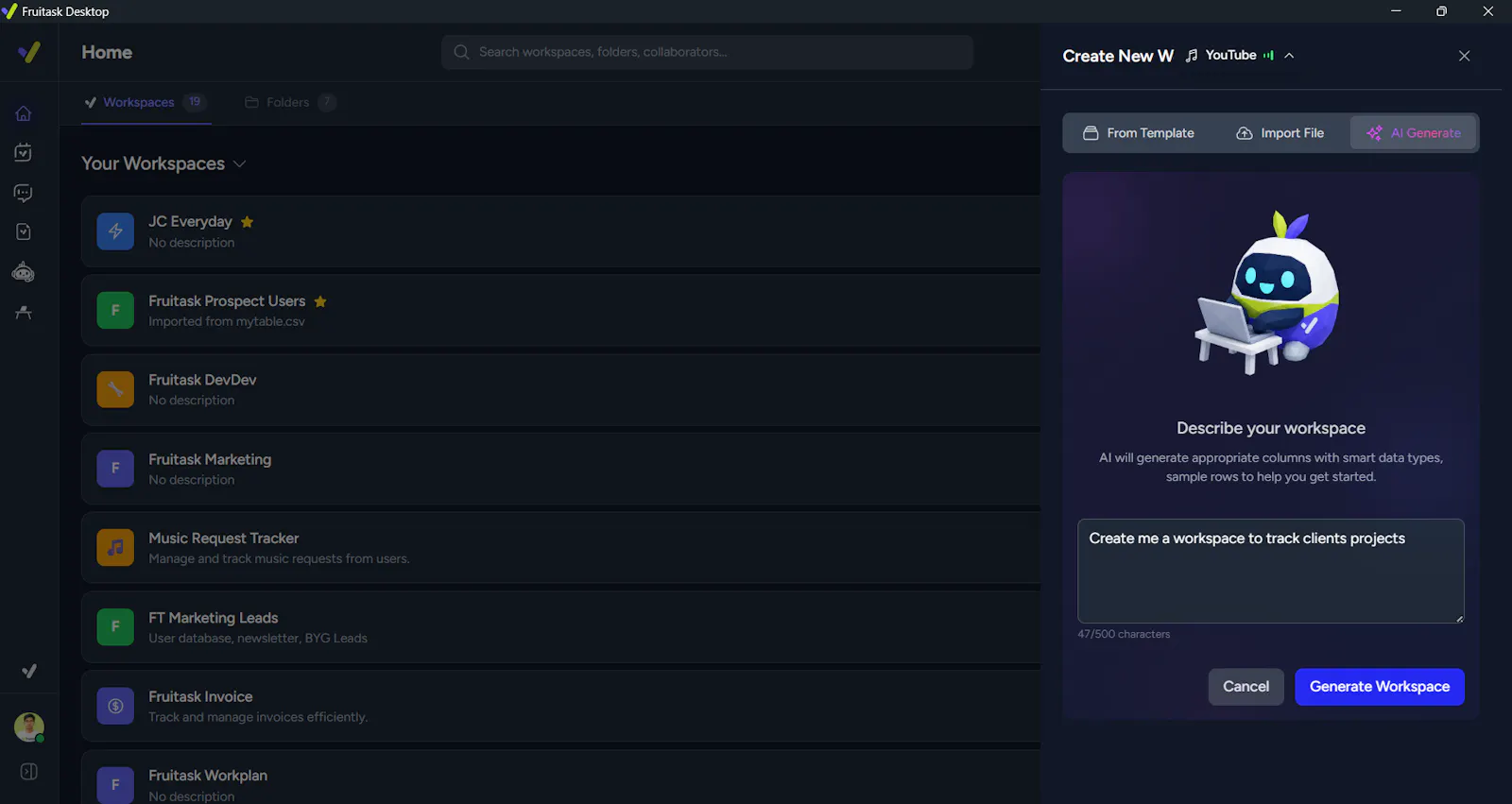1512x804 pixels.
Task: Click the Generate Workspace button
Action: (x=1380, y=687)
